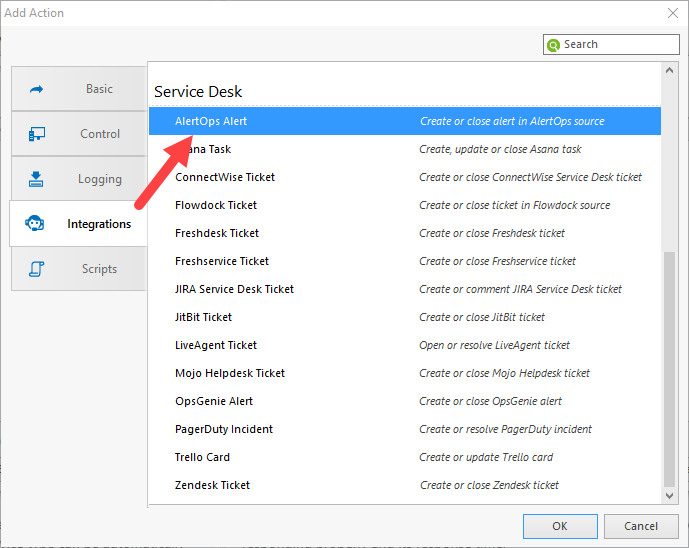The height and width of the screenshot is (548, 689).
Task: Click 'Create or close JitBit ticket' description
Action: pos(482,317)
